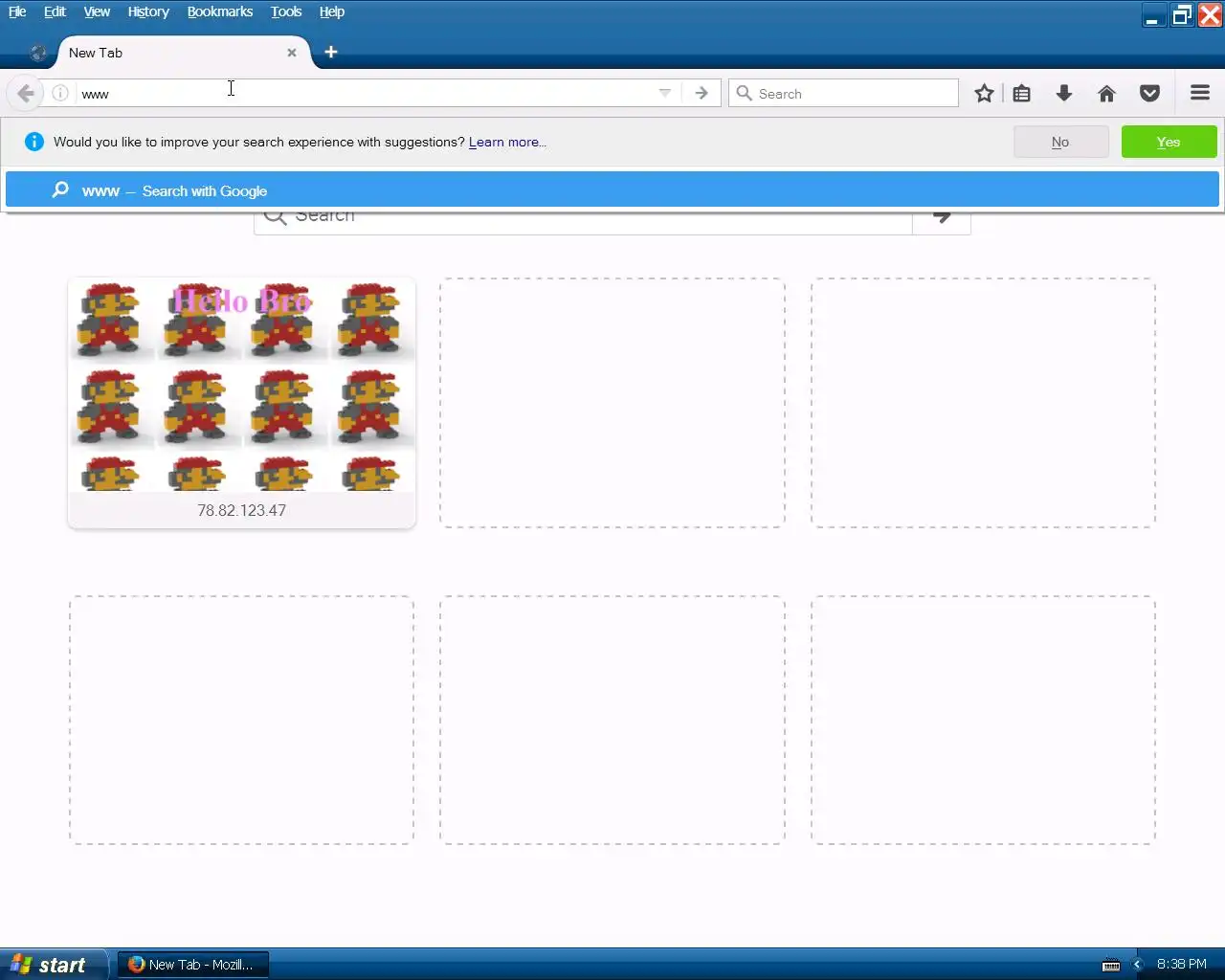Viewport: 1225px width, 980px height.
Task: Select the New Tab tab
Action: (182, 53)
